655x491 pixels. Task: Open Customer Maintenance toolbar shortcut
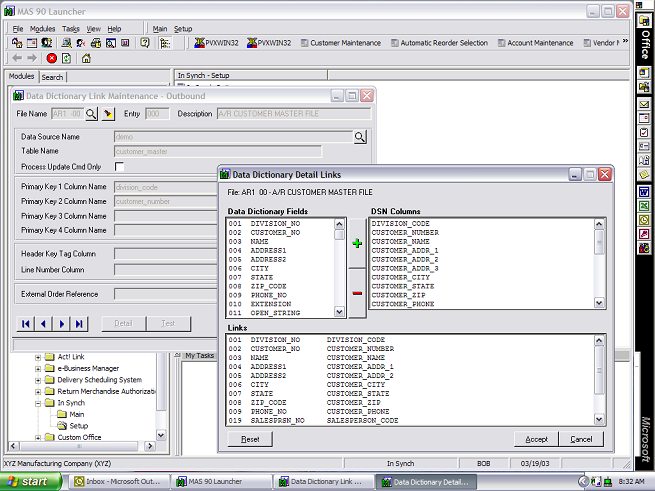pyautogui.click(x=341, y=43)
